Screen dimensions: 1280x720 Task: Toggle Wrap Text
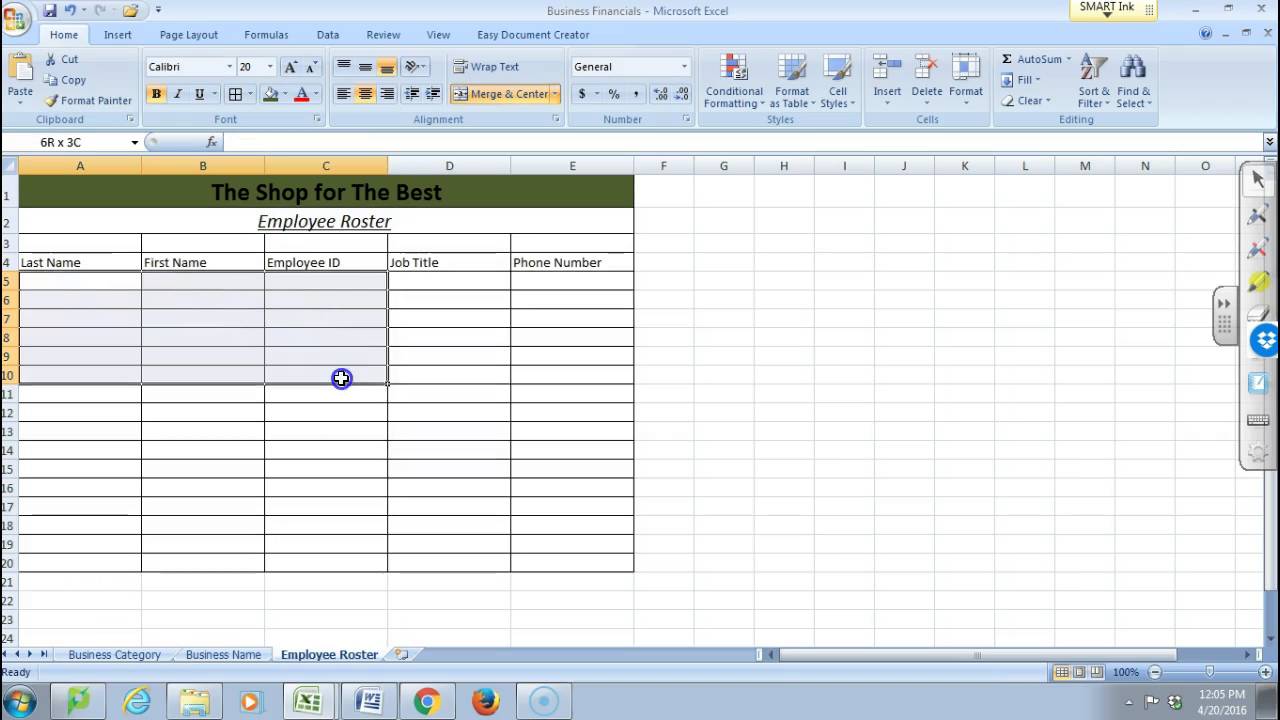coord(487,67)
